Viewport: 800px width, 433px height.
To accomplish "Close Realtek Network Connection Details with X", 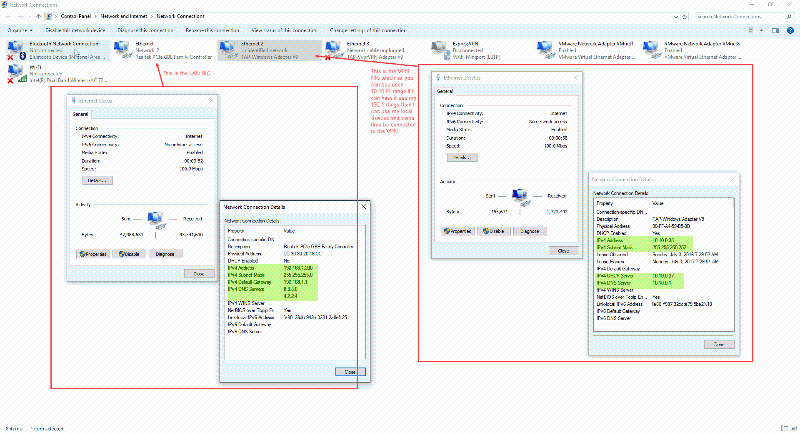I will (364, 207).
